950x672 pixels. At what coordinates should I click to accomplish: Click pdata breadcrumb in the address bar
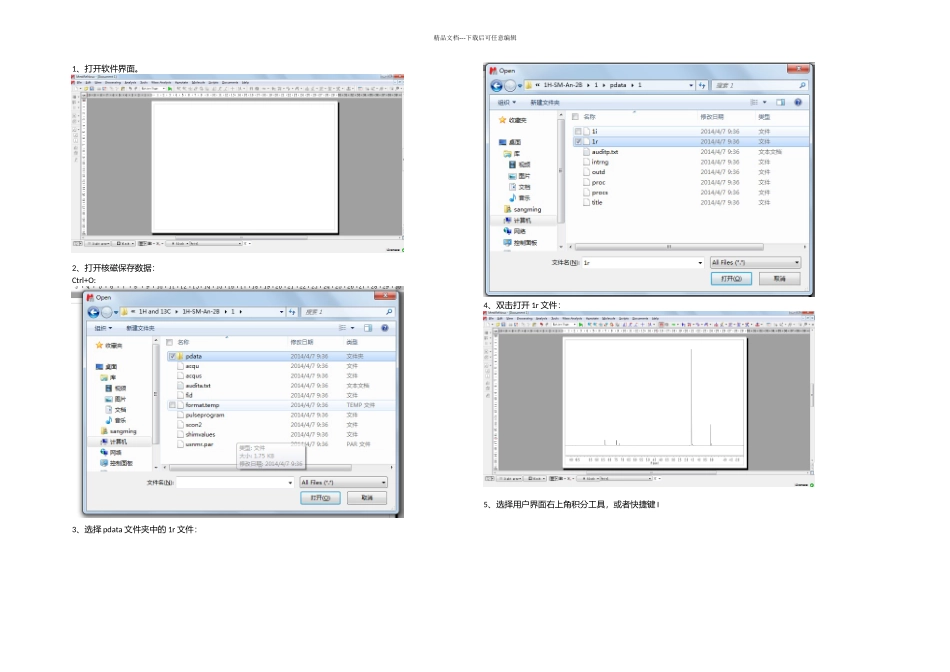(618, 85)
